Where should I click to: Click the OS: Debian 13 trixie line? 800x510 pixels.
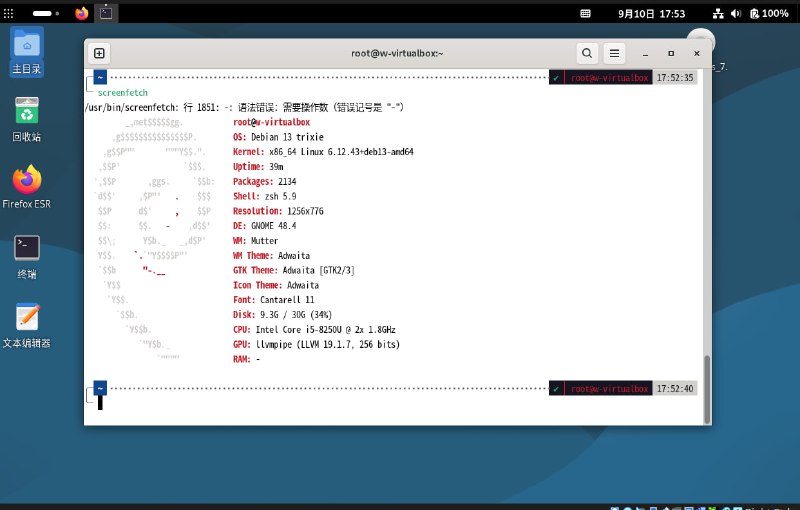tap(278, 137)
